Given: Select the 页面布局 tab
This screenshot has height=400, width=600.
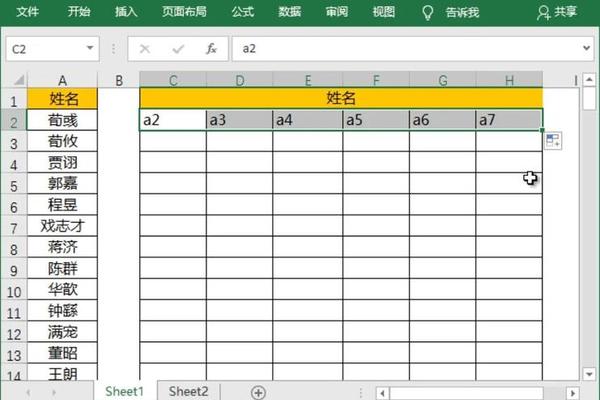Looking at the screenshot, I should click(184, 12).
